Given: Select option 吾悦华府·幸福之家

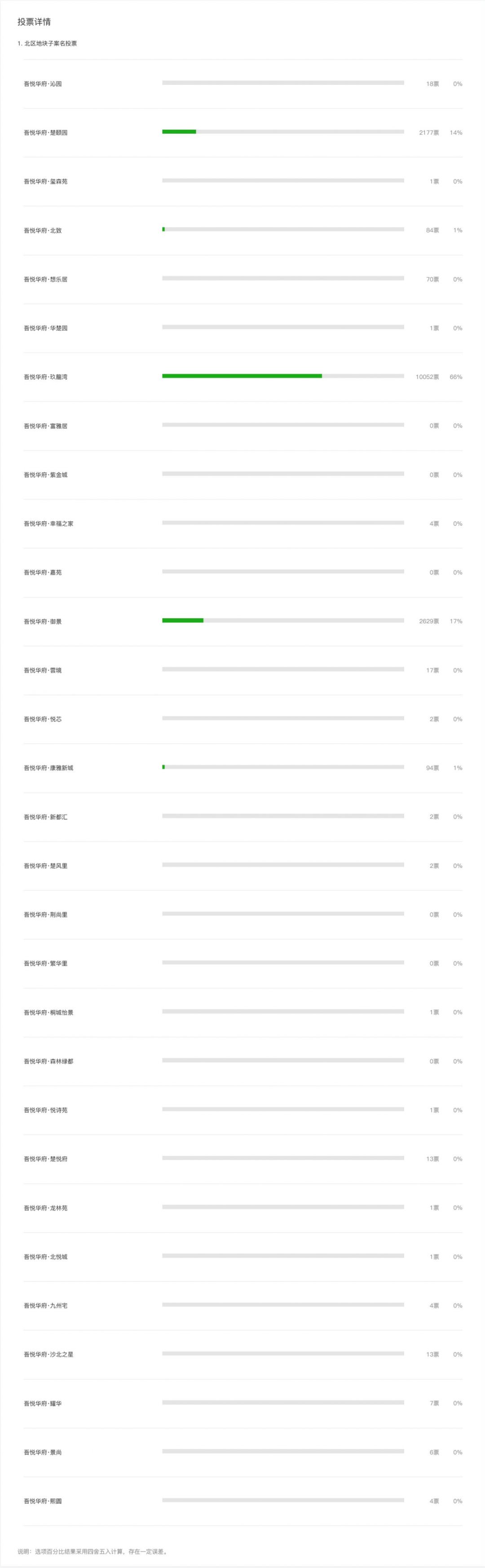Looking at the screenshot, I should (48, 524).
